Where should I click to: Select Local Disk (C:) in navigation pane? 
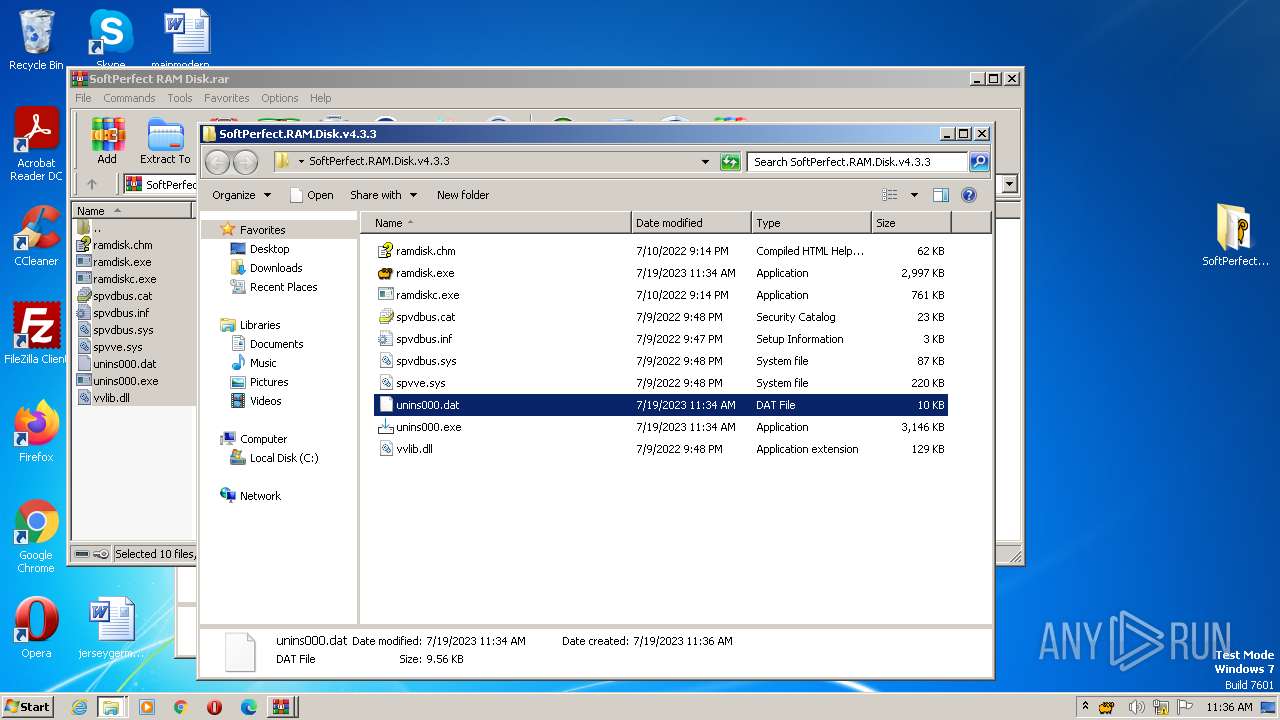(x=283, y=458)
